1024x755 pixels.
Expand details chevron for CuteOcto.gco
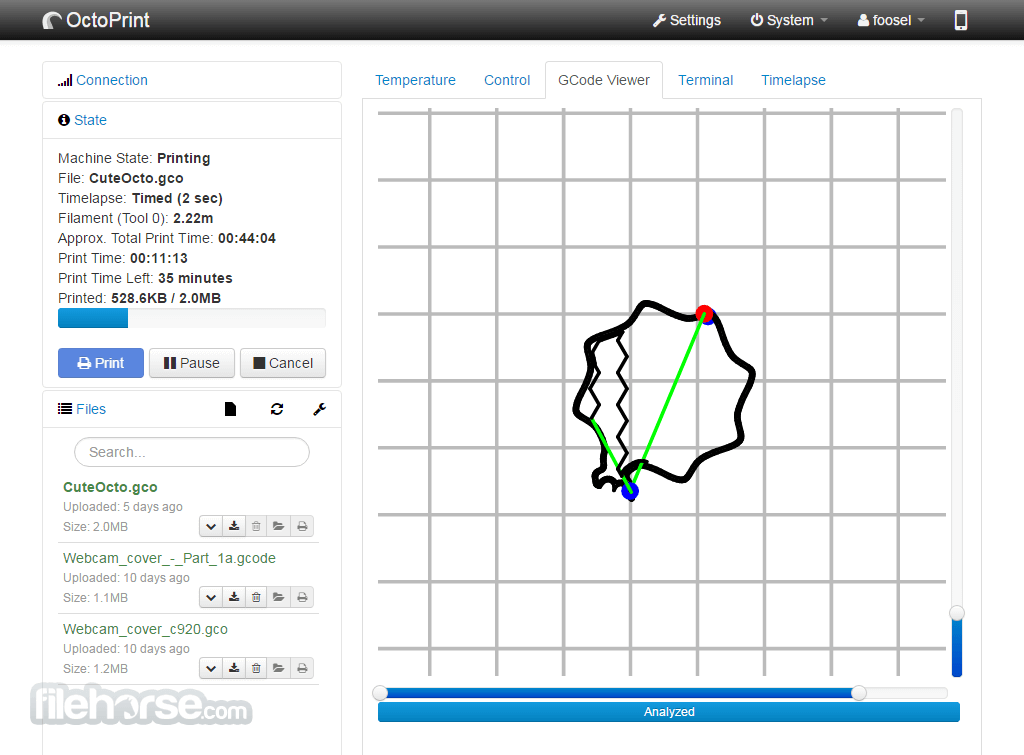(210, 526)
